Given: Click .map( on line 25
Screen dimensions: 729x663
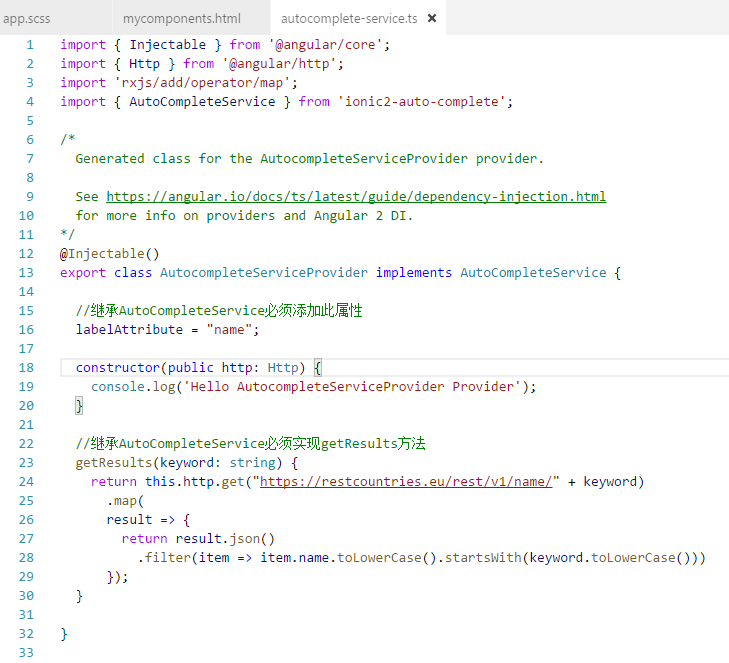Looking at the screenshot, I should 126,501.
